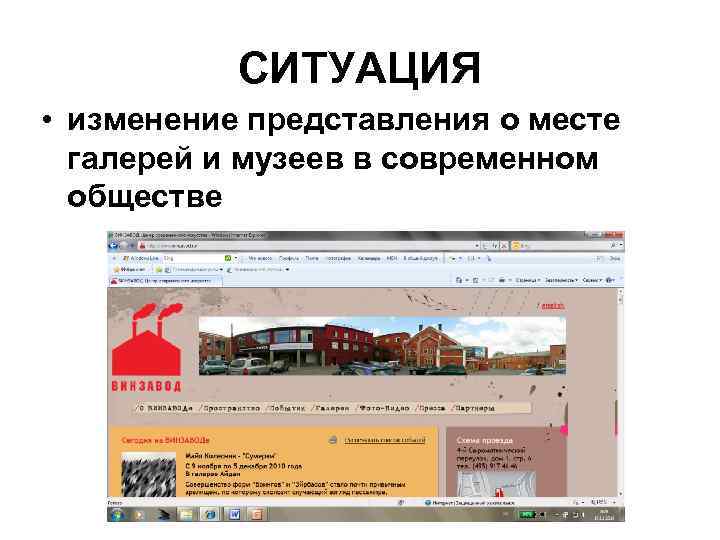
Task: Click the gray exhibition artwork thumbnail
Action: [x=148, y=474]
